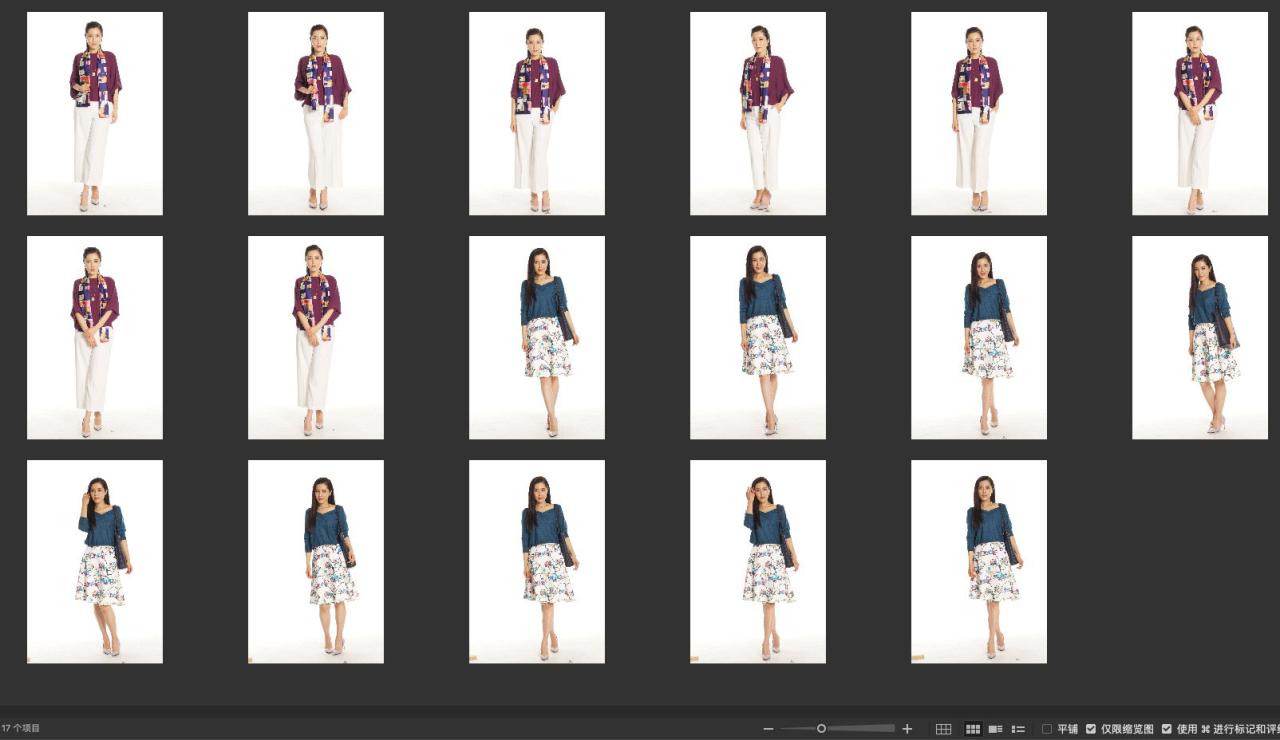Click the 17 个项目 item count label
This screenshot has height=740, width=1280.
[21, 729]
